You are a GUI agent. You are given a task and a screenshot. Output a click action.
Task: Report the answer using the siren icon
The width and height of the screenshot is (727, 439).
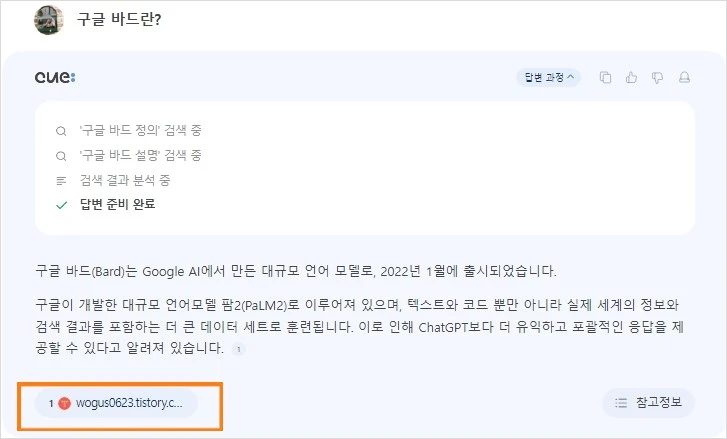(x=684, y=77)
